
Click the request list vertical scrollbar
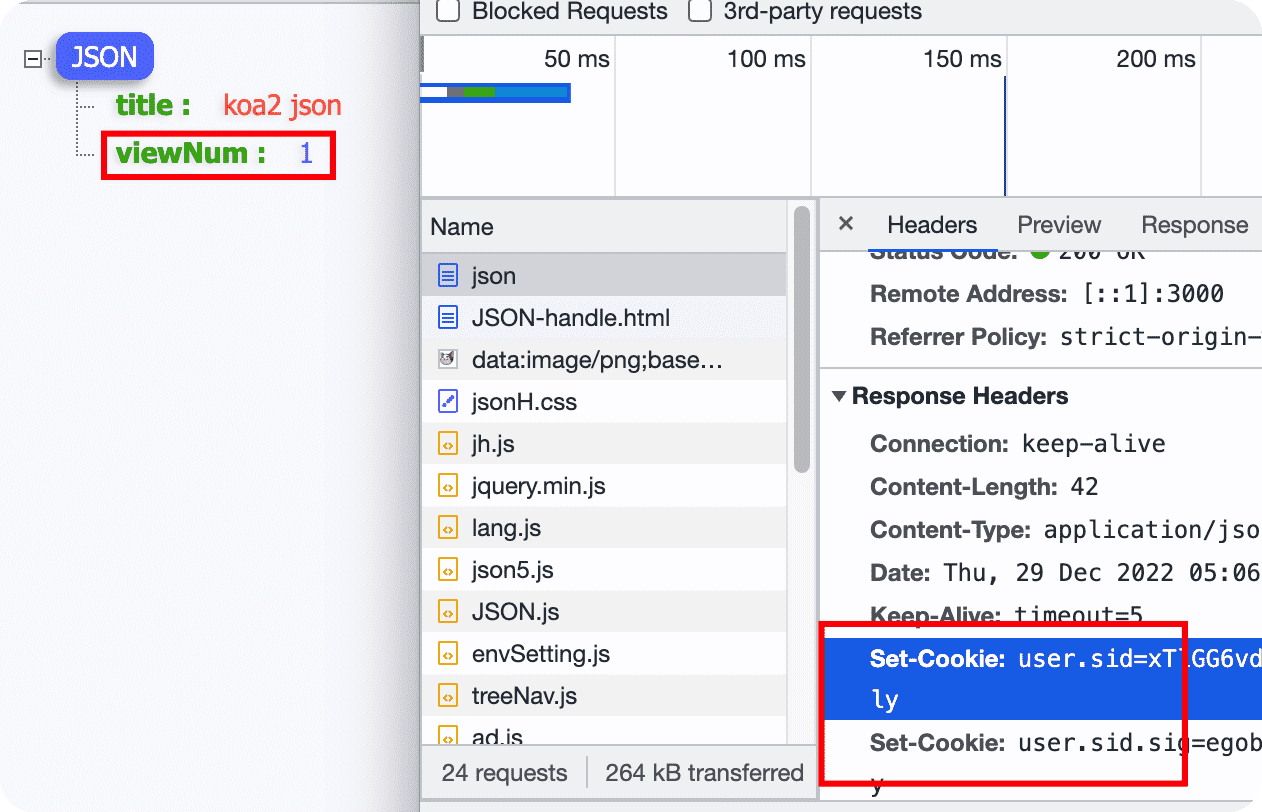(801, 340)
